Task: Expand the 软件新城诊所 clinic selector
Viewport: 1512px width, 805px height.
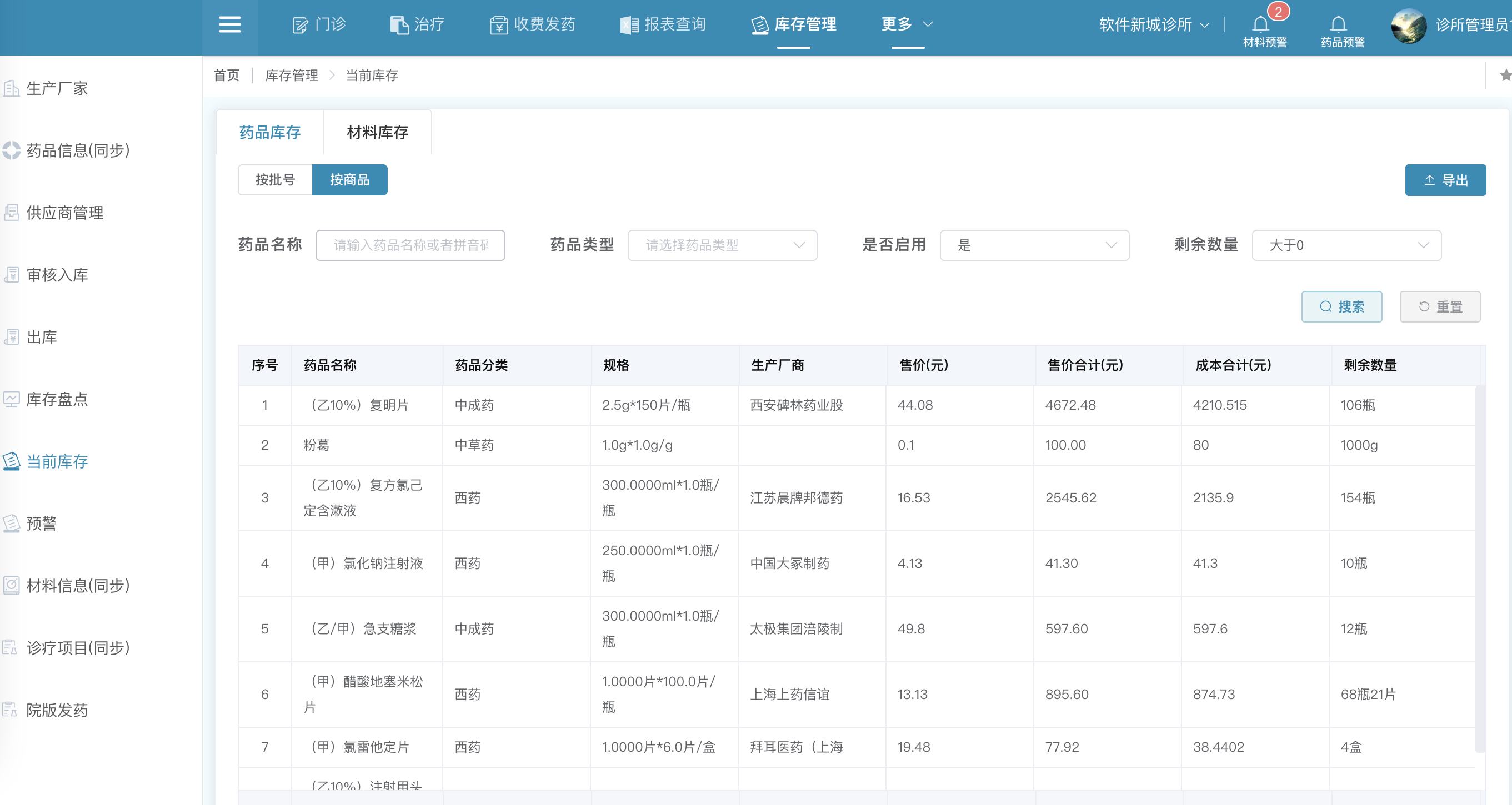Action: tap(1153, 24)
